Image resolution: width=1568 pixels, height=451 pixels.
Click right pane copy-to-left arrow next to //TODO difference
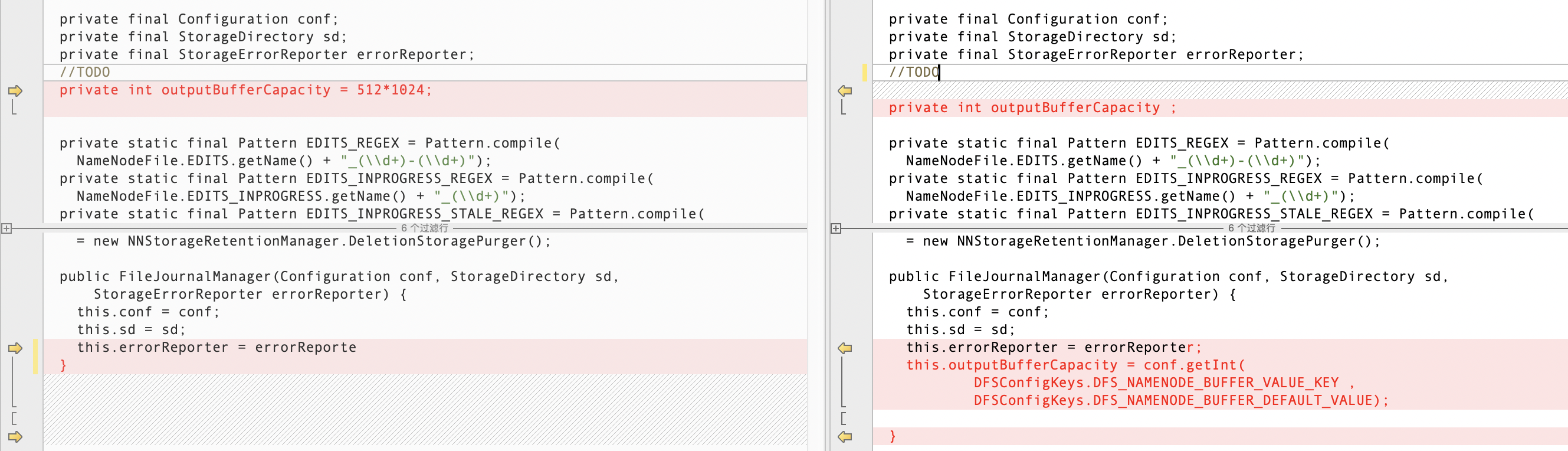(845, 91)
